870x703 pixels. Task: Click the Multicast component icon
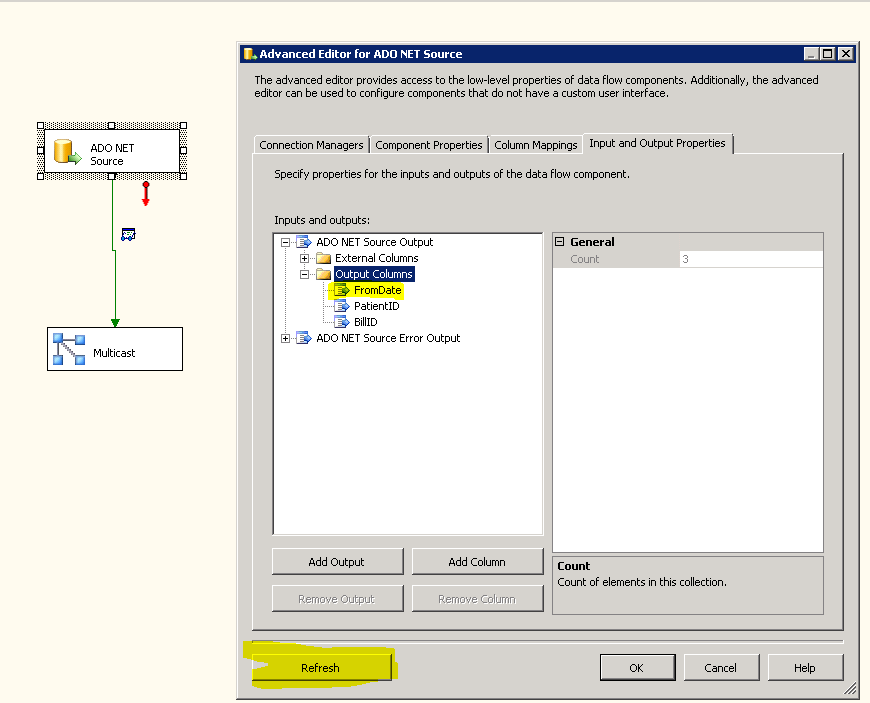(x=68, y=349)
